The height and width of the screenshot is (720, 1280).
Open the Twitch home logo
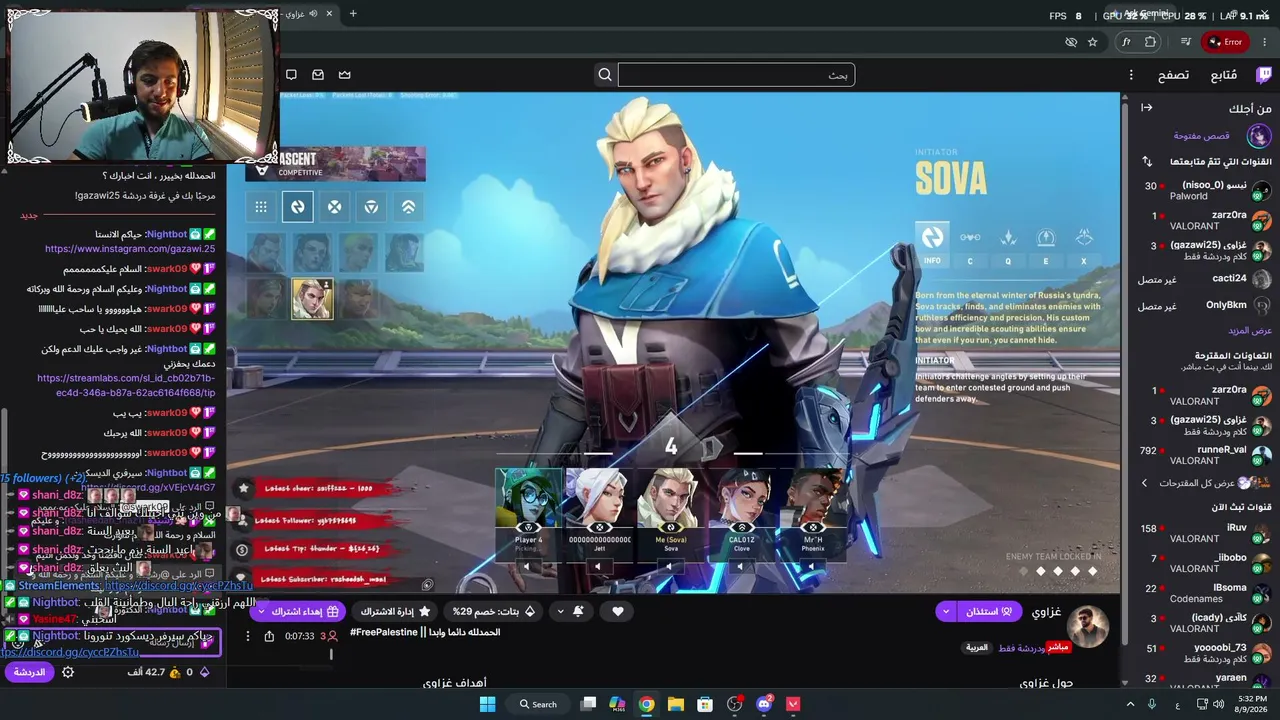point(1264,75)
